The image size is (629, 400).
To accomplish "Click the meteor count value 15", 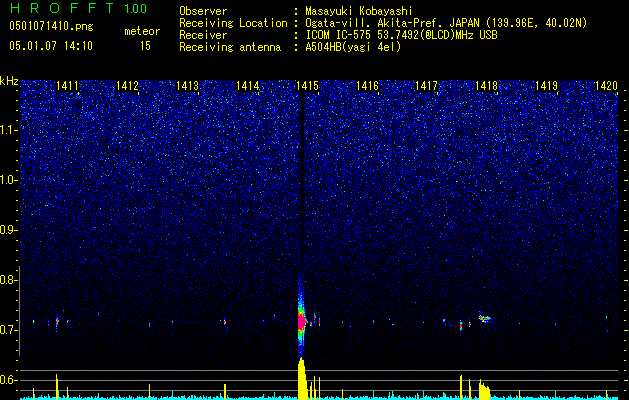I will (145, 46).
